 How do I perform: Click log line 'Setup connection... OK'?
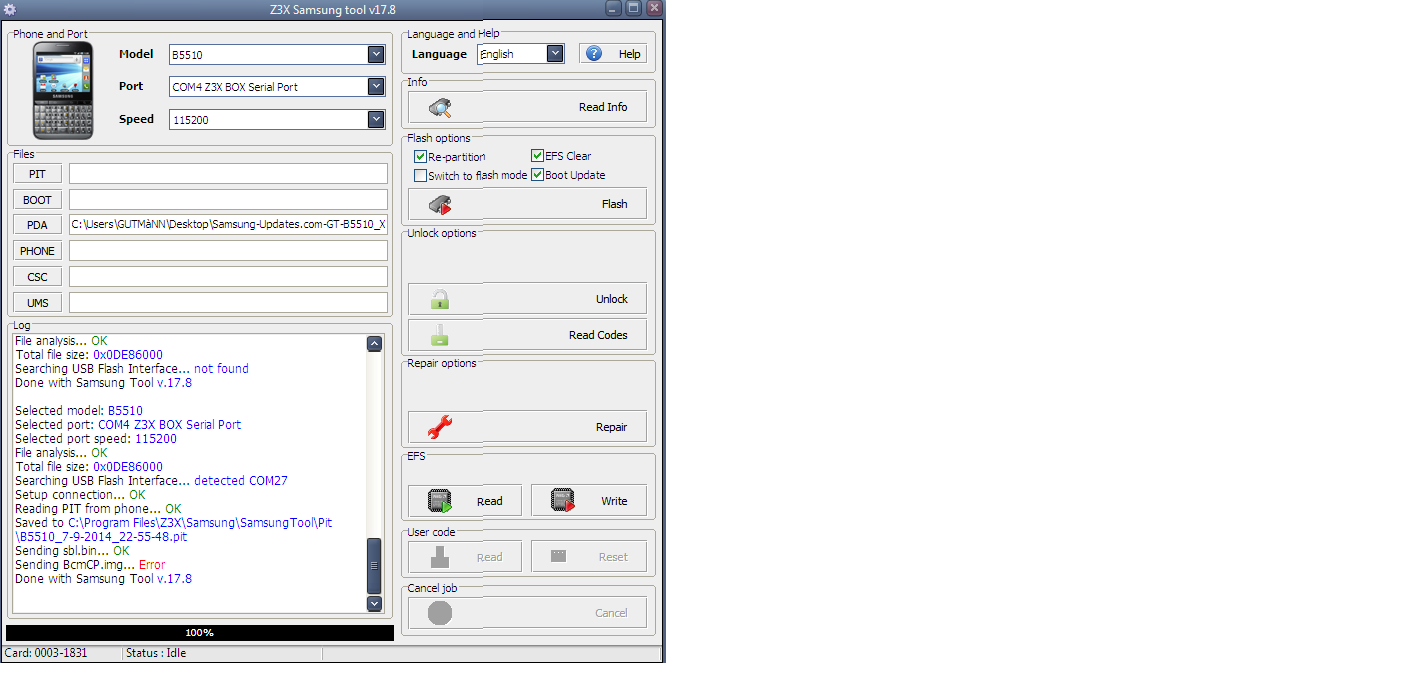point(80,495)
